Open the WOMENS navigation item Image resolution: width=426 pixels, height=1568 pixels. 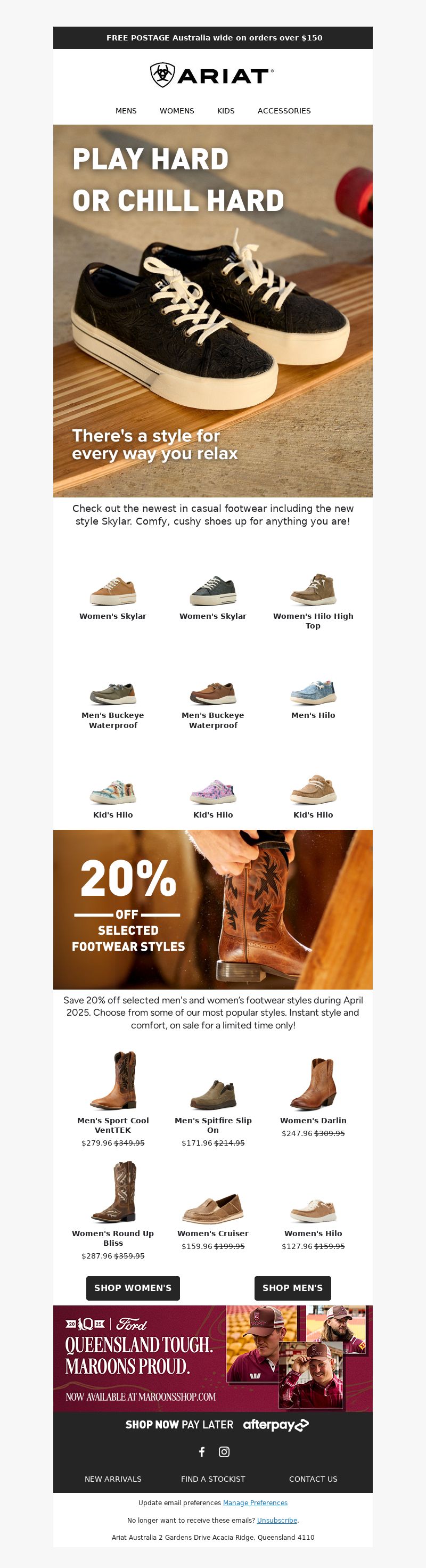pos(177,111)
